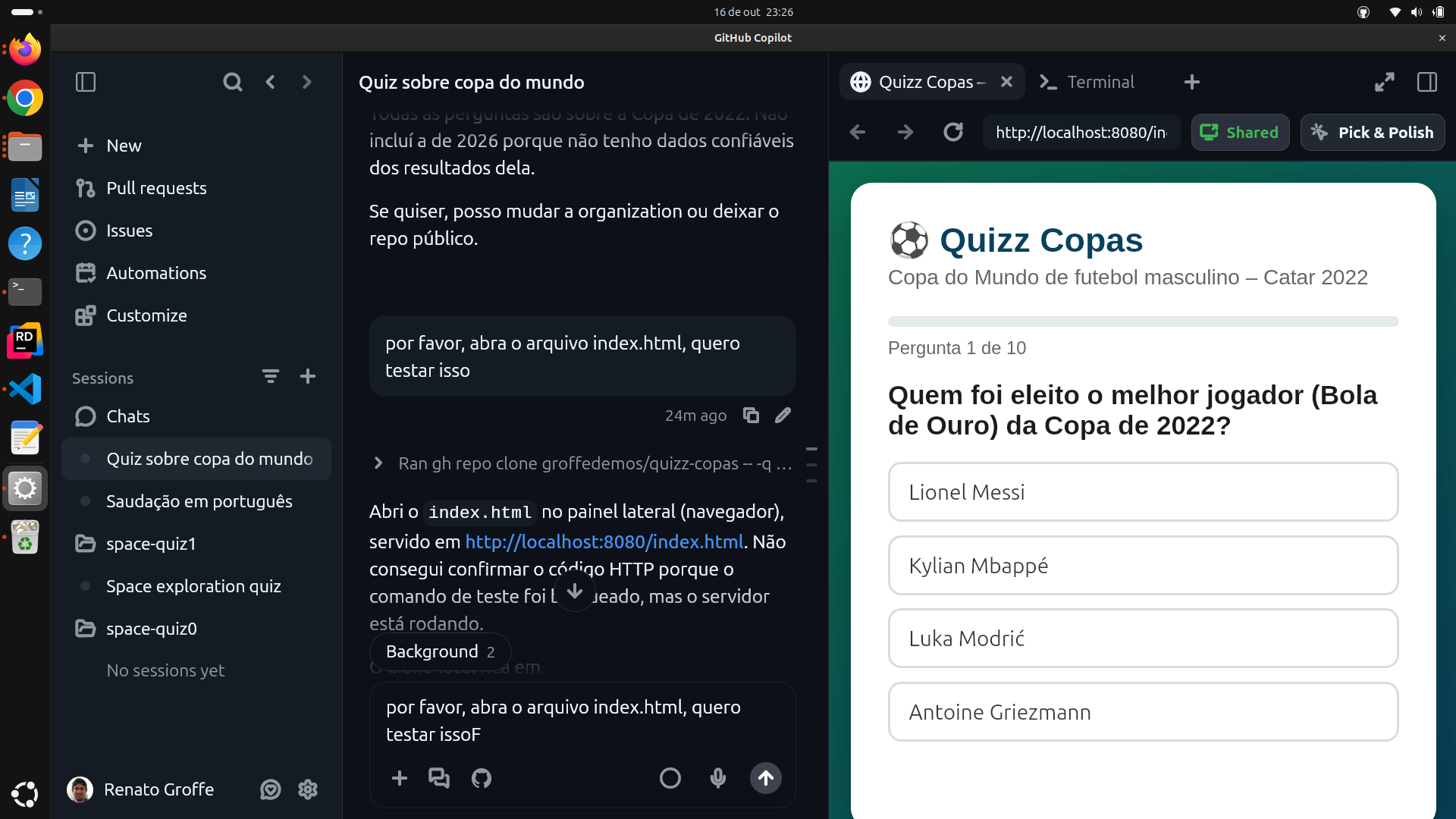The image size is (1456, 819).
Task: Open a new tab with plus
Action: 1192,82
